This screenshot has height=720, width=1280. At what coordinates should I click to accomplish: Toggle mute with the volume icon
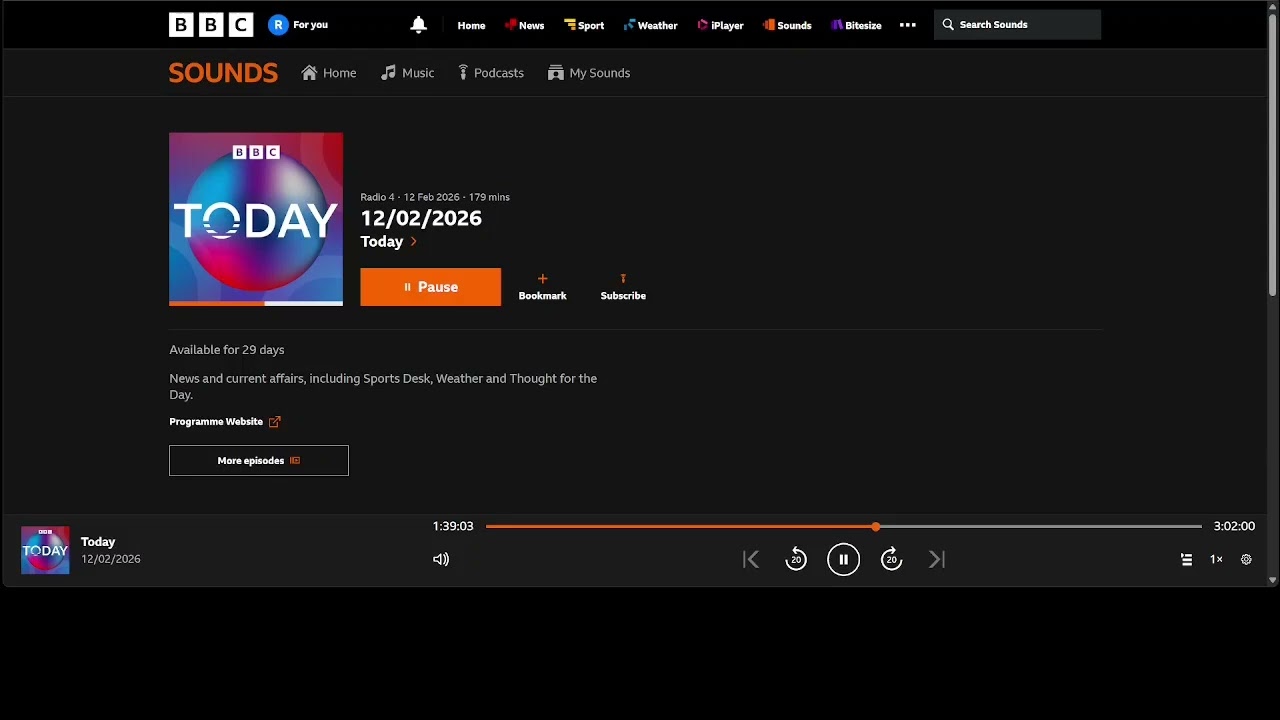click(441, 560)
